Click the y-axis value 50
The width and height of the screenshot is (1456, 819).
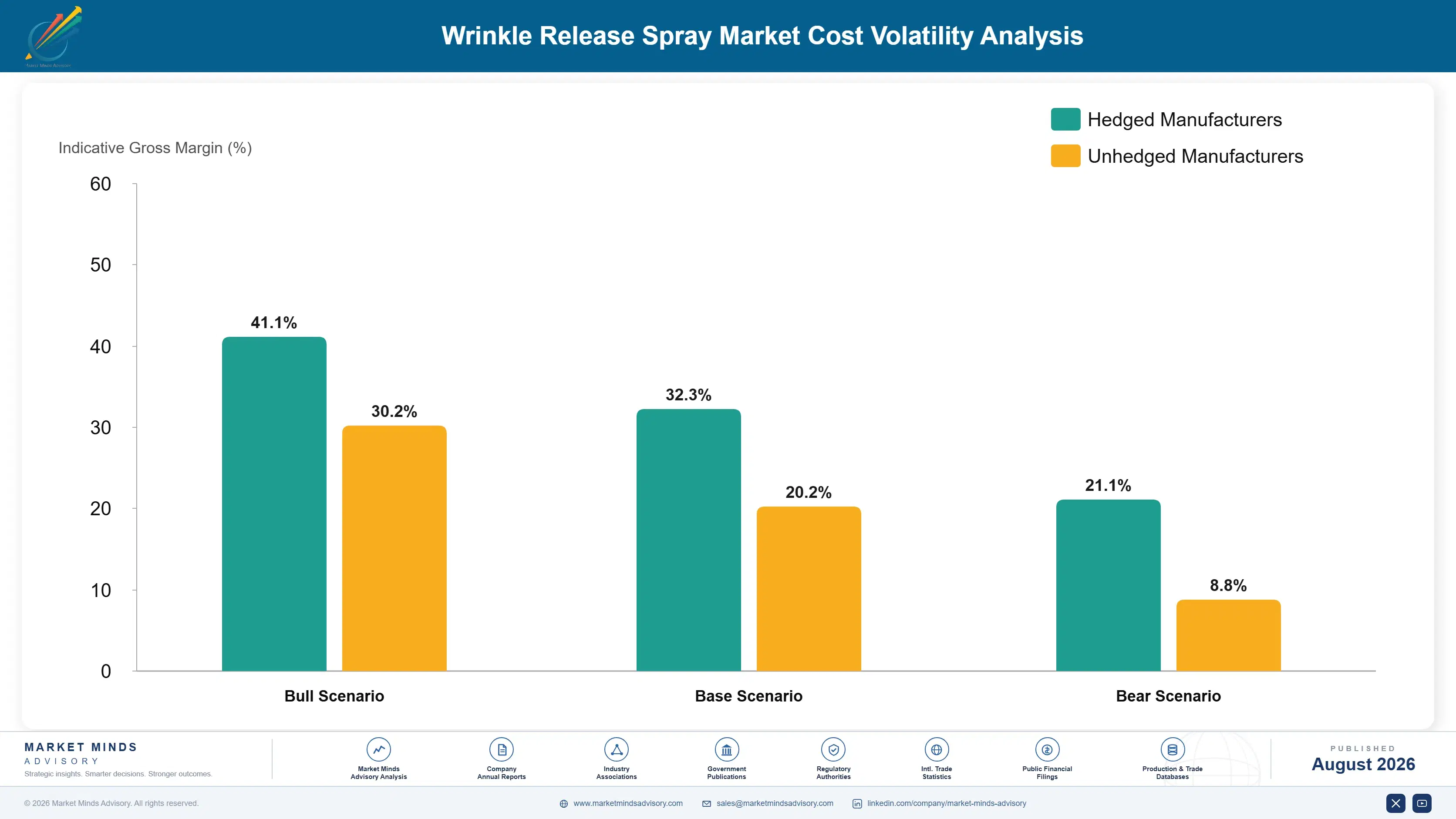coord(101,265)
